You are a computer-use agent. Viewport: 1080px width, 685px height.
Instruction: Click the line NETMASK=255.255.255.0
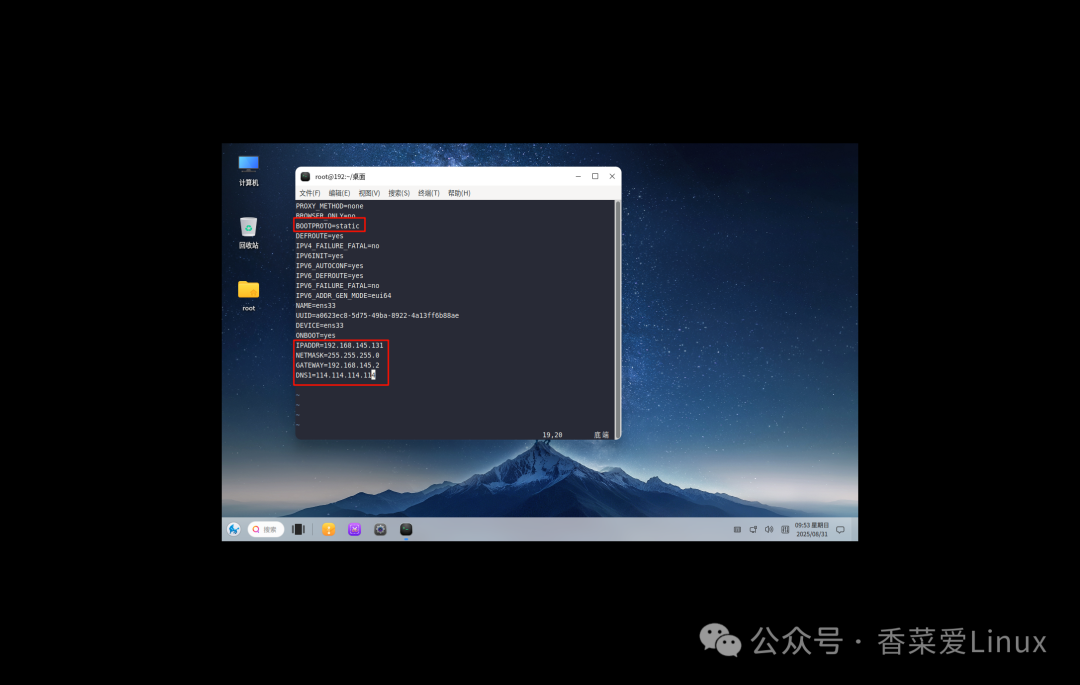(x=338, y=356)
